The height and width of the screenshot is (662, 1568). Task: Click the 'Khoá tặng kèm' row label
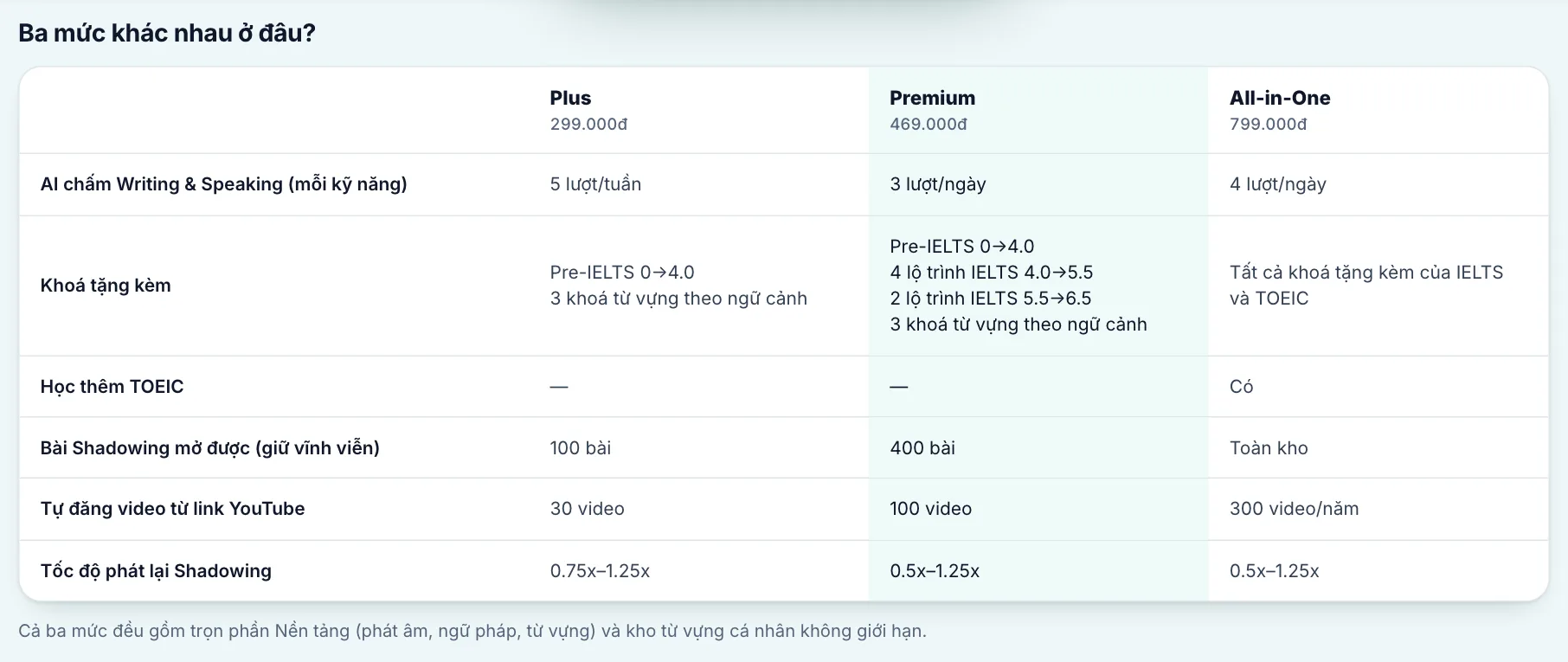pos(106,286)
